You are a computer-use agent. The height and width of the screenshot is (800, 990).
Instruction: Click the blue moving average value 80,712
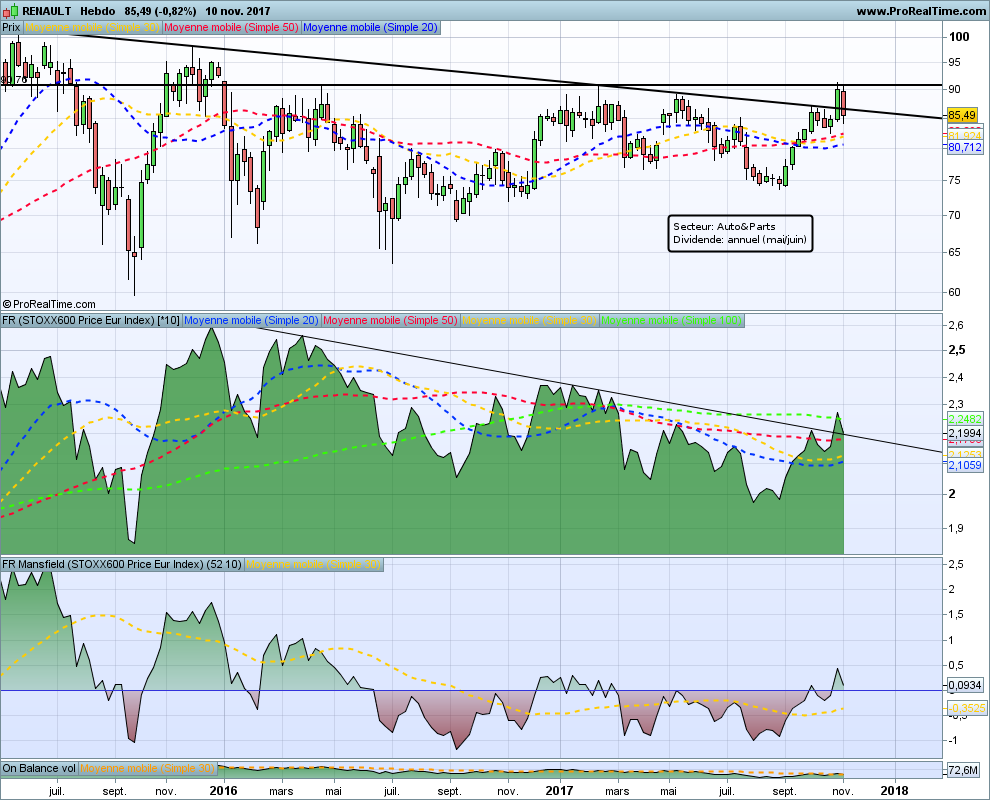coord(965,147)
